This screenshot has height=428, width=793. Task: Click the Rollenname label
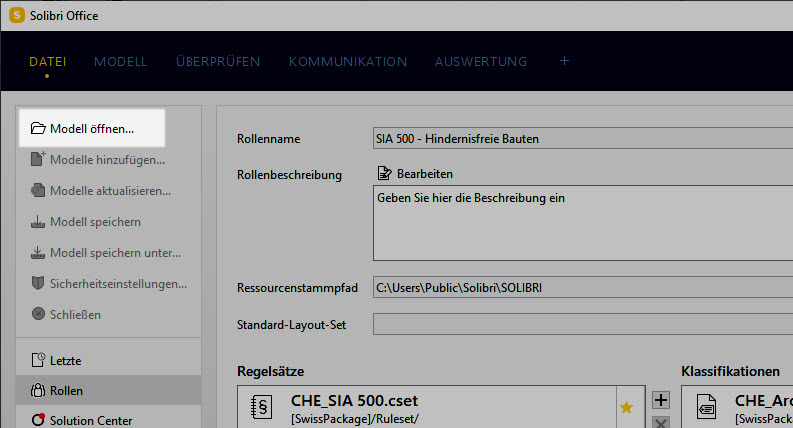point(269,139)
